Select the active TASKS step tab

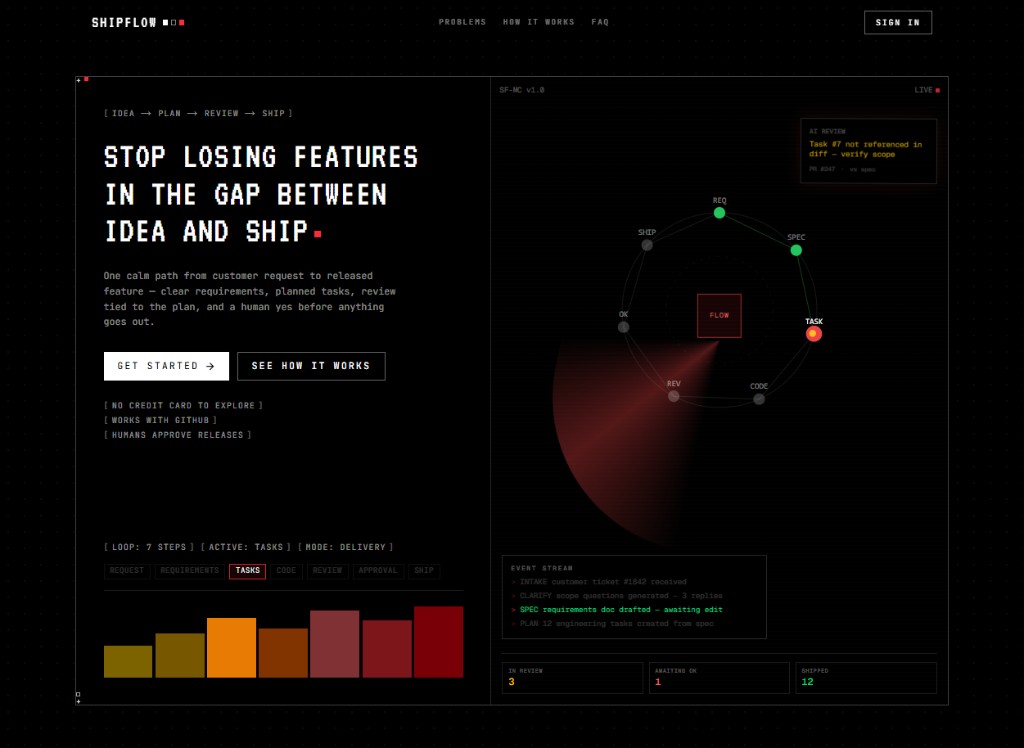[x=248, y=571]
